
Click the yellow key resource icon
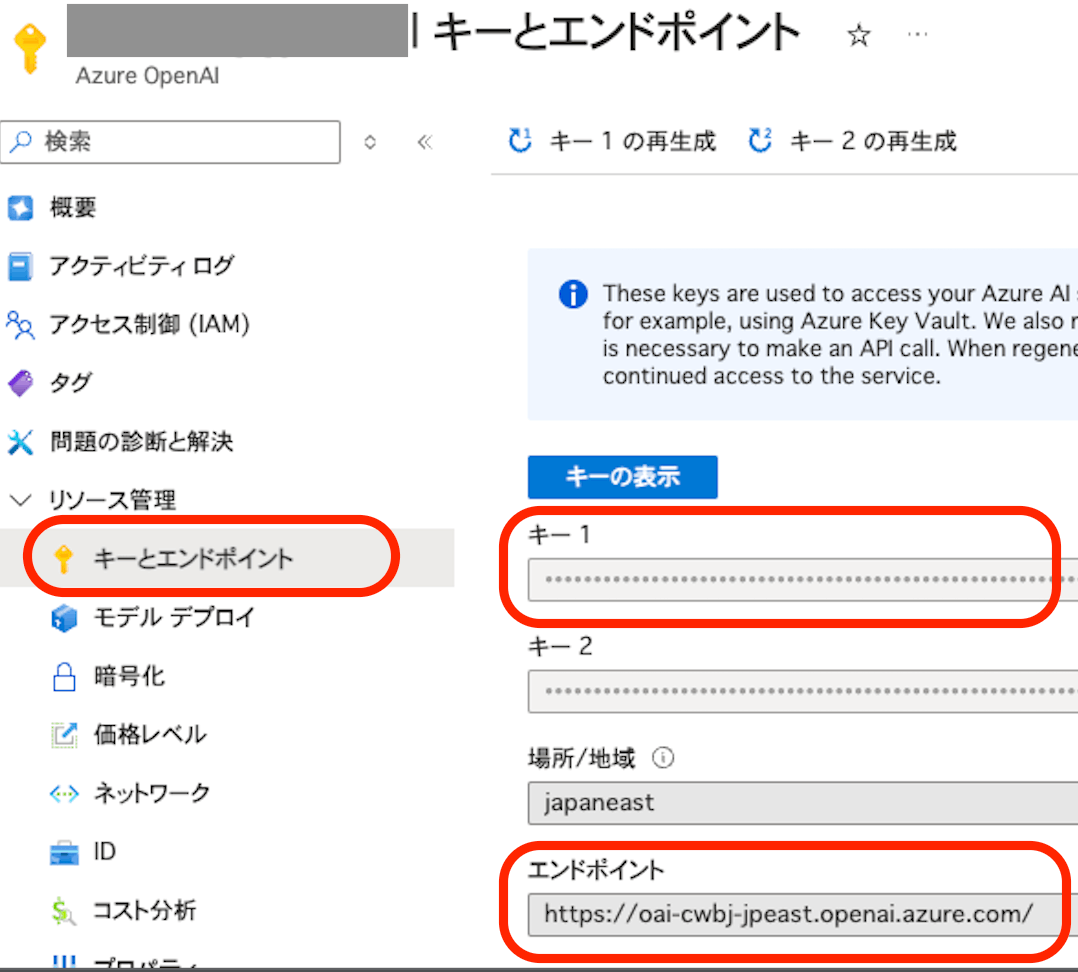click(x=30, y=48)
